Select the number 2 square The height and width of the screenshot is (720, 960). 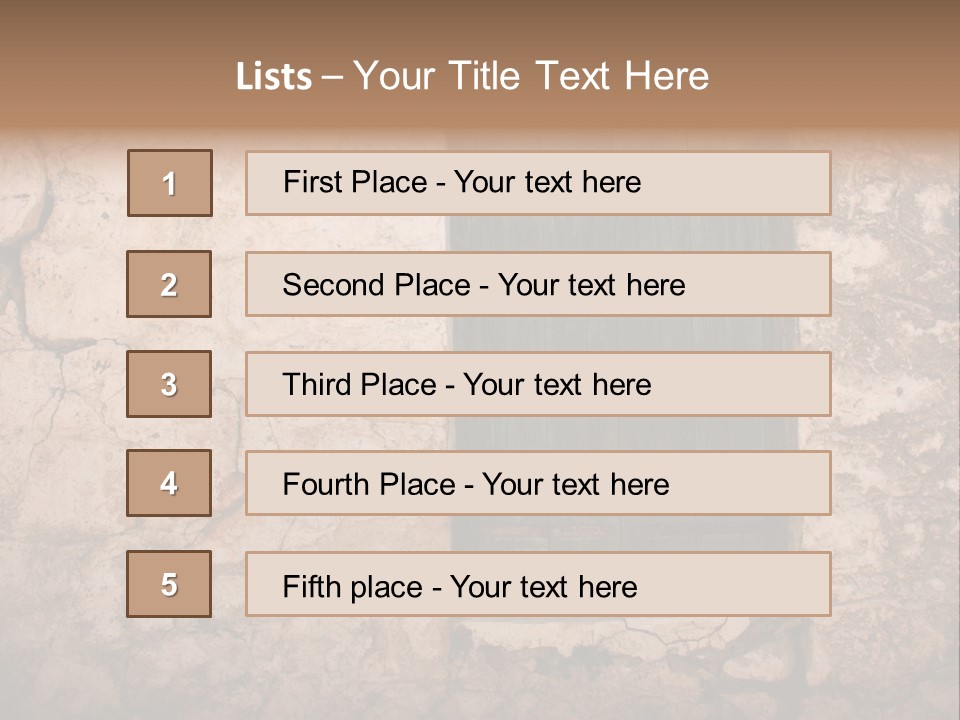tap(169, 284)
